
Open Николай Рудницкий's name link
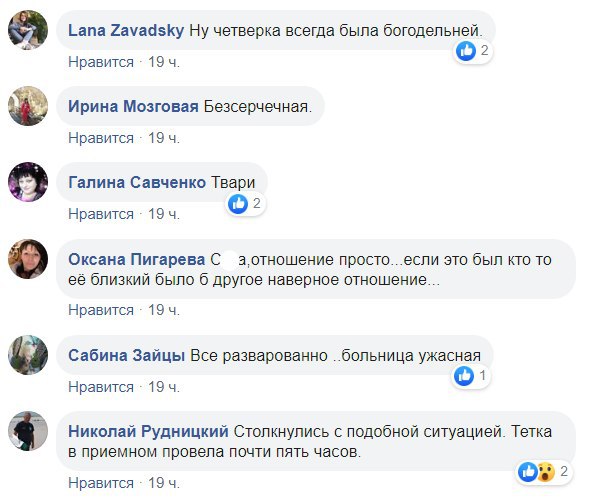[x=149, y=431]
